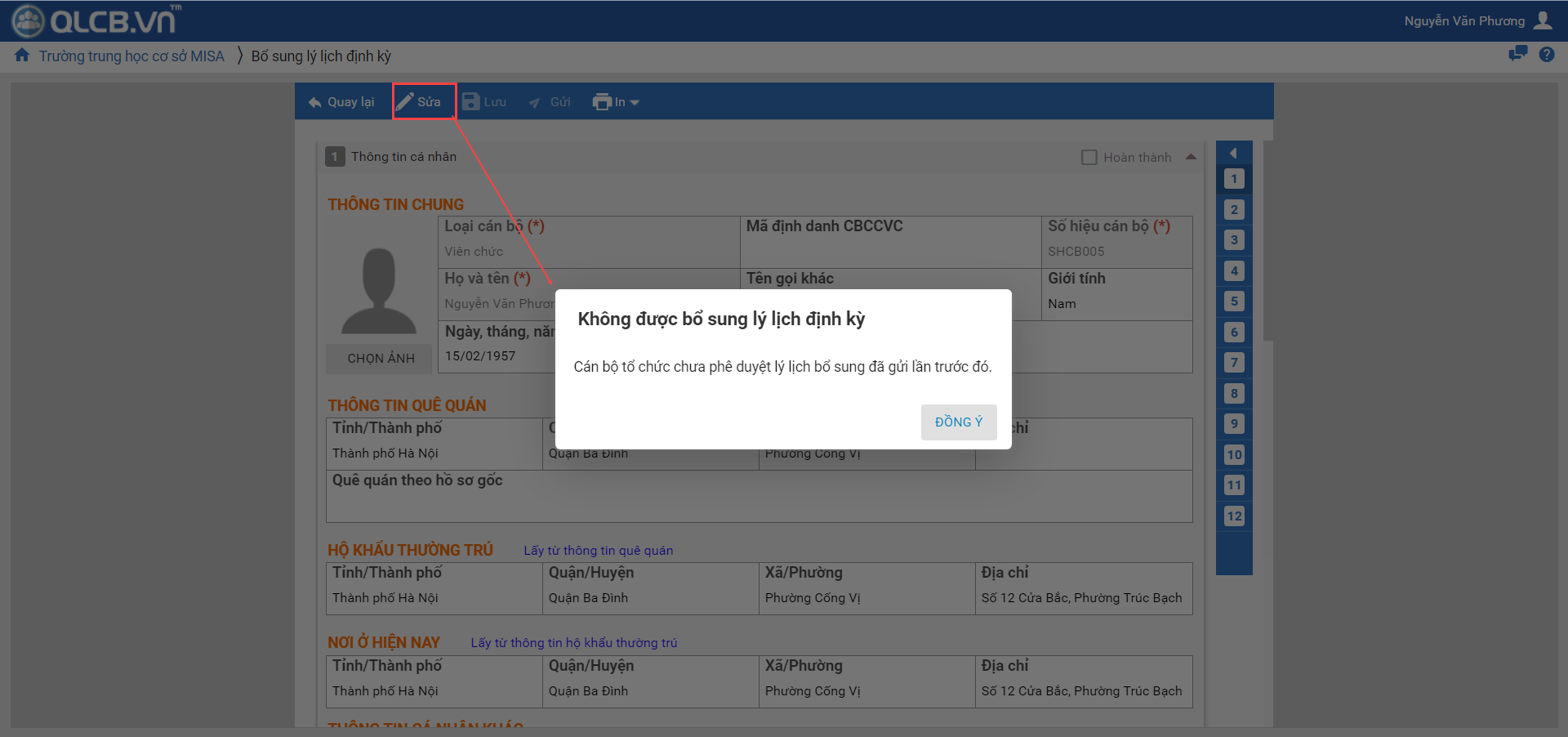Click the home icon in breadcrumb
Screen dimensions: 1568x737
pos(22,56)
